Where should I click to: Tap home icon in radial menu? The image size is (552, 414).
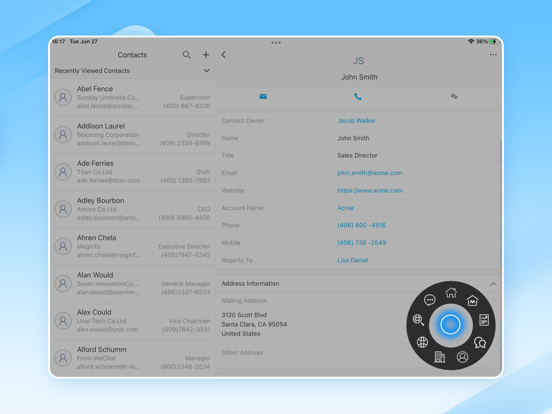pyautogui.click(x=451, y=292)
